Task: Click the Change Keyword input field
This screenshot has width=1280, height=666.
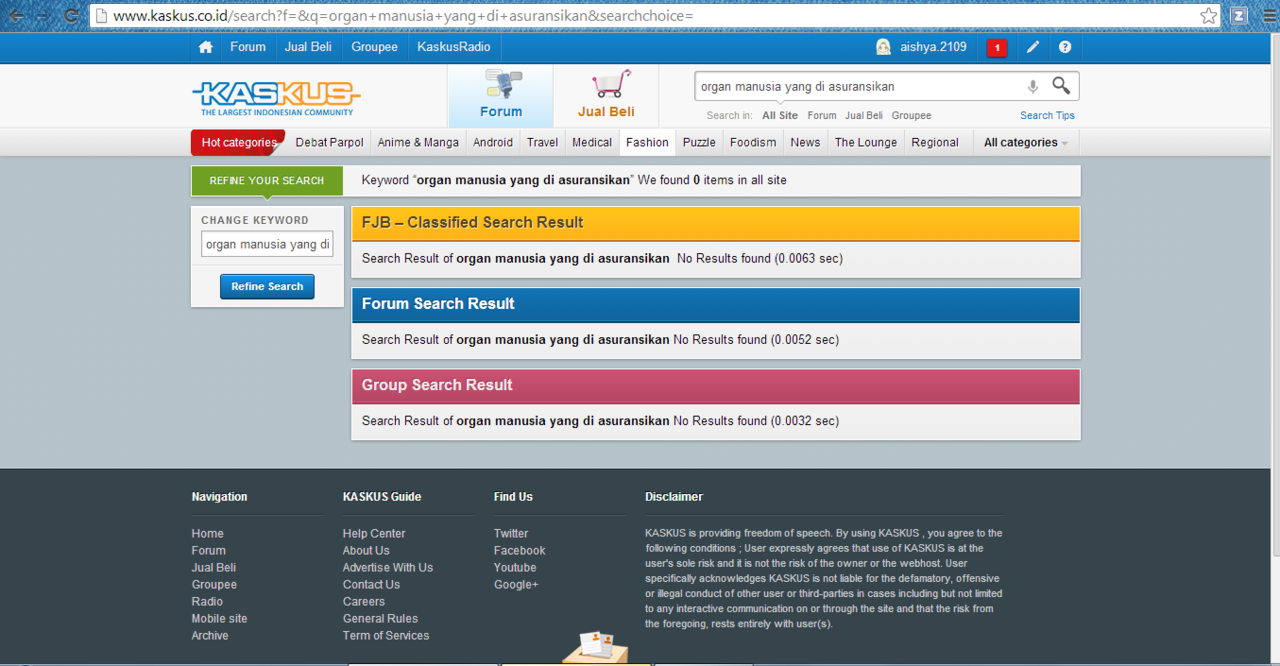Action: 267,244
